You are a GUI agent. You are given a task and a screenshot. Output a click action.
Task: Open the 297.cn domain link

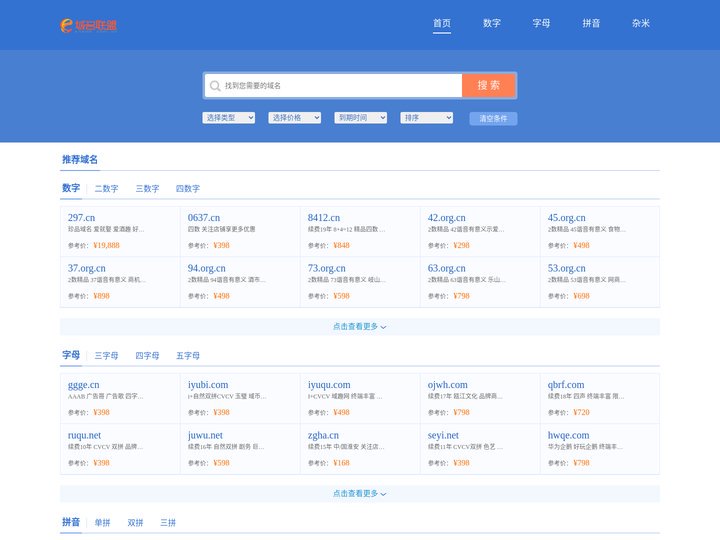tap(81, 218)
